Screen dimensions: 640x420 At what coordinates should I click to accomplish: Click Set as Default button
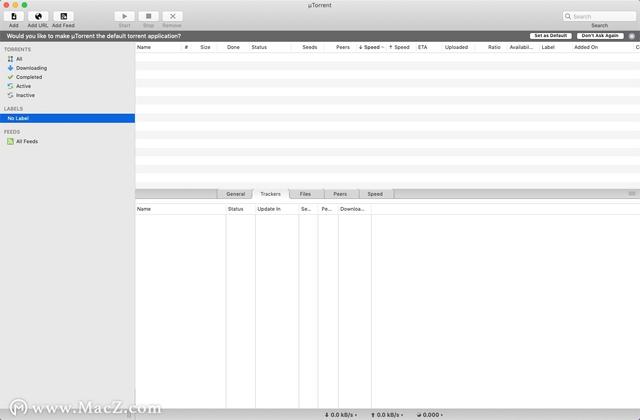pos(551,36)
